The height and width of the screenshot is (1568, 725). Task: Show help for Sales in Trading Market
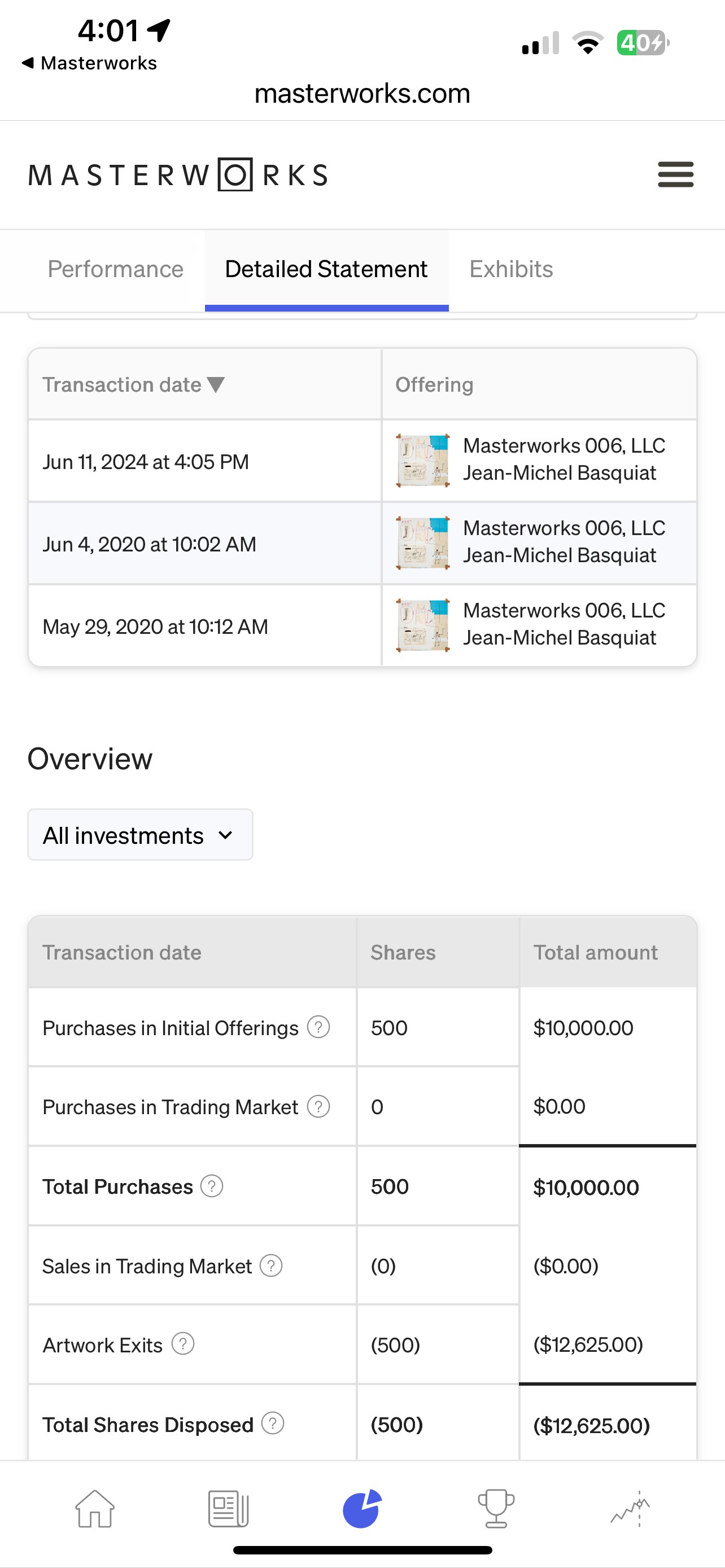click(x=271, y=1265)
